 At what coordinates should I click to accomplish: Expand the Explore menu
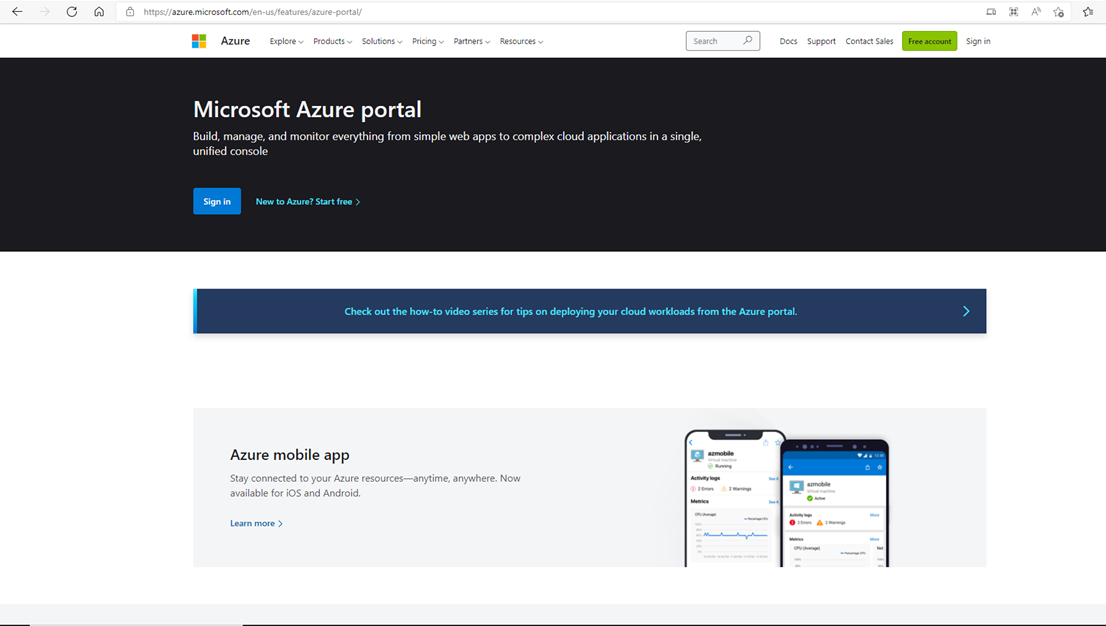286,41
